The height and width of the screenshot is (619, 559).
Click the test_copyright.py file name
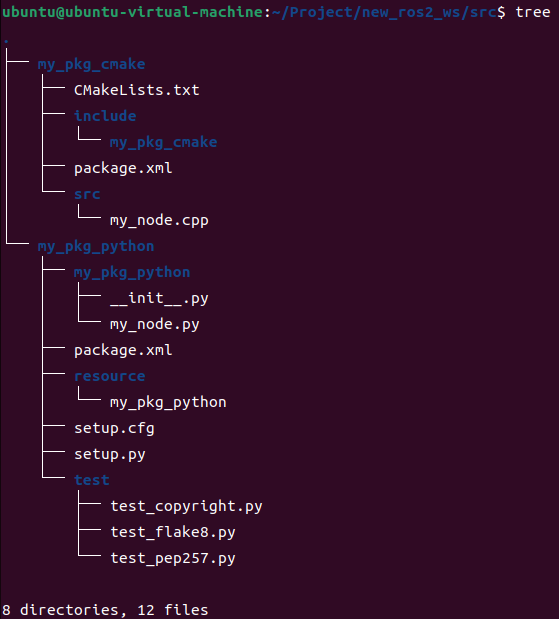coord(186,506)
